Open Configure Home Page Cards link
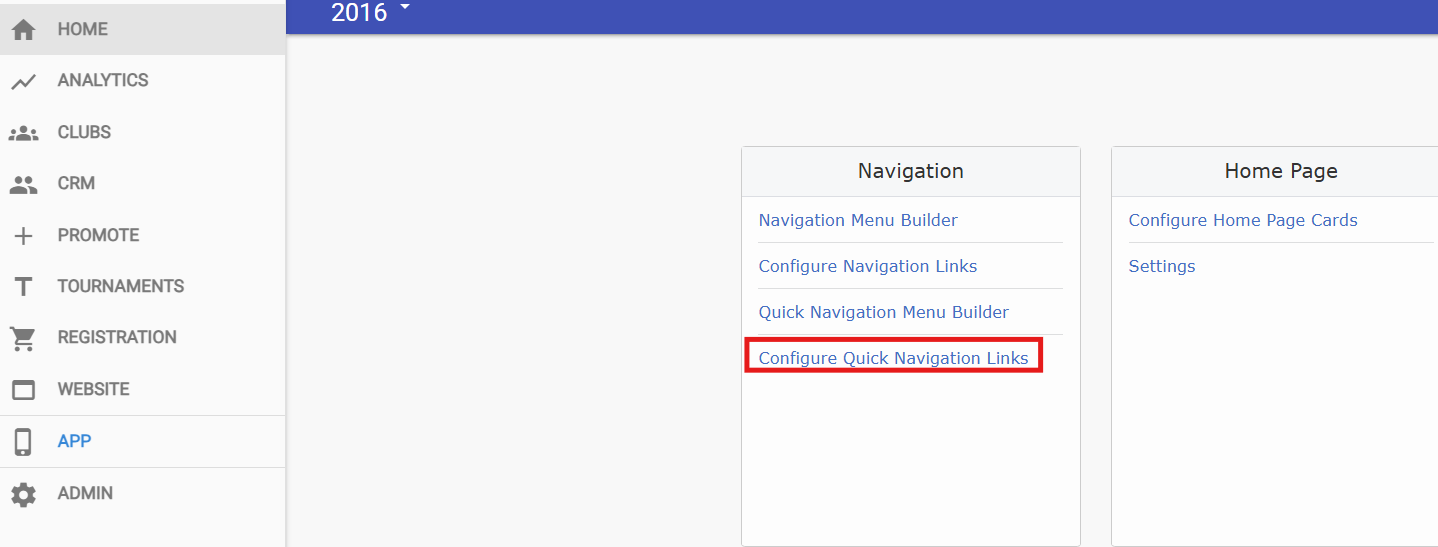This screenshot has height=547, width=1438. pyautogui.click(x=1243, y=220)
